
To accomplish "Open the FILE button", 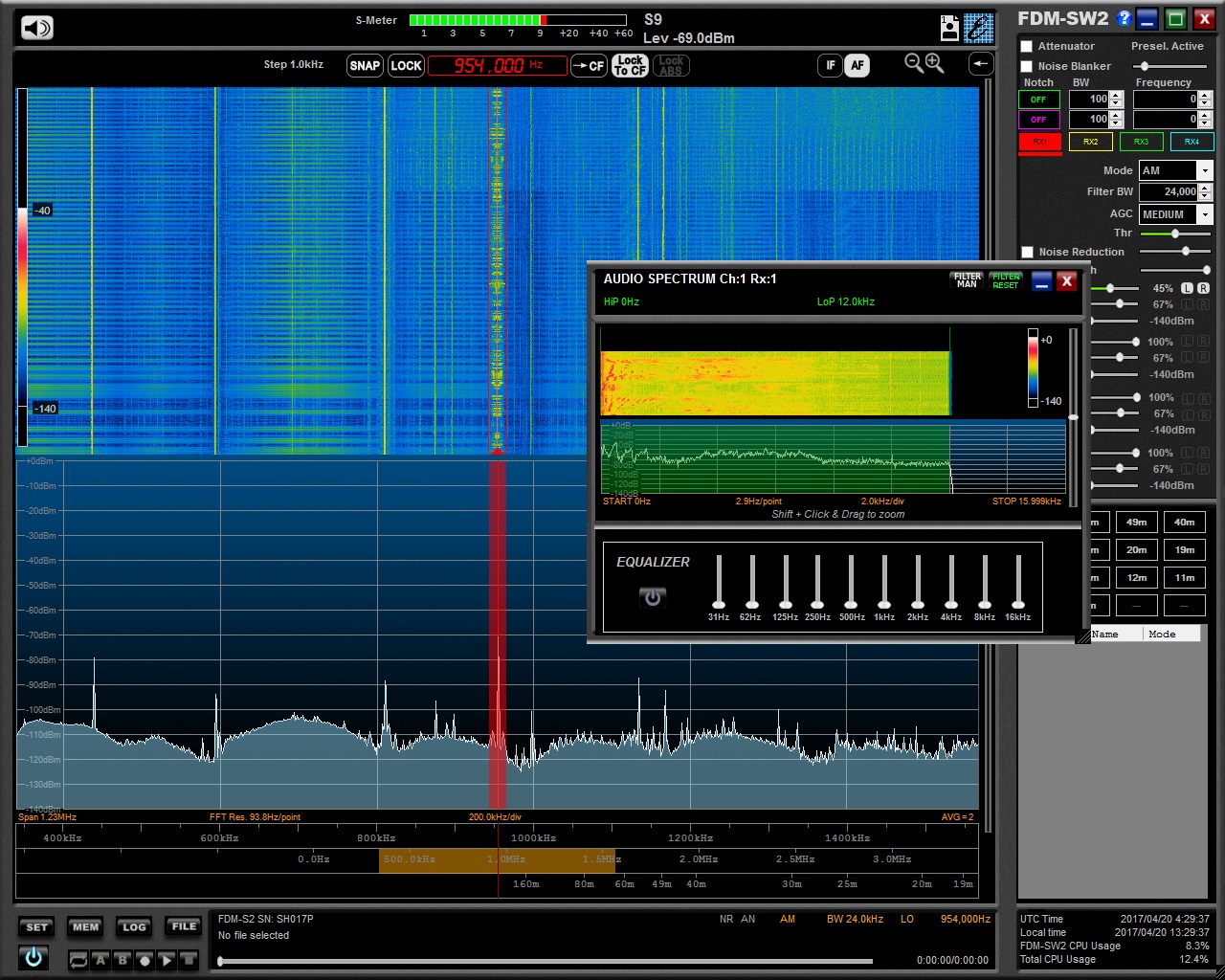I will point(183,926).
